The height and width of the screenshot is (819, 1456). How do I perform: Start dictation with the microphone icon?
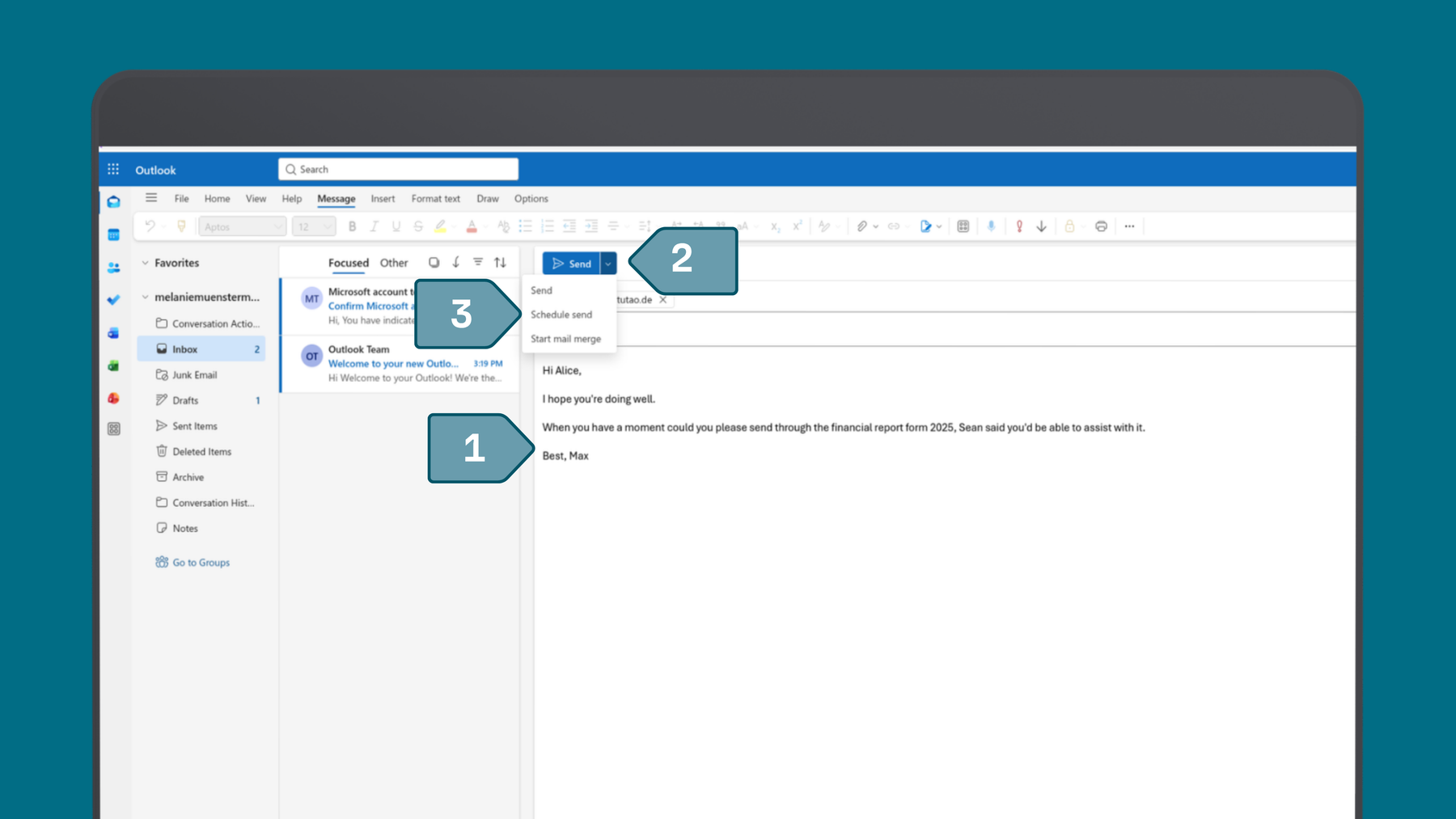point(992,226)
